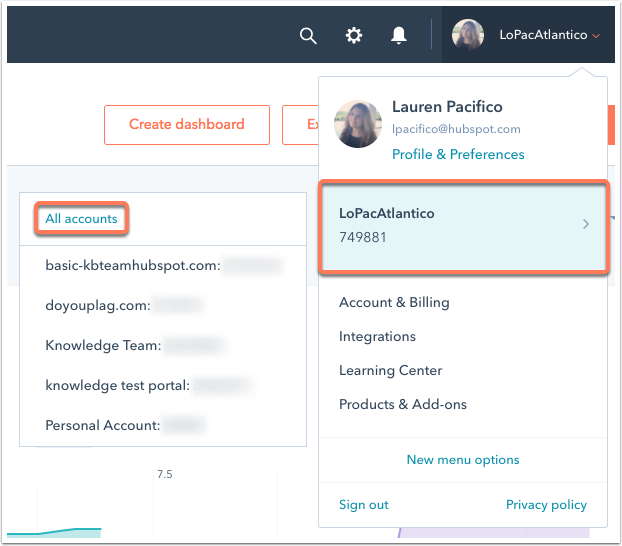Click Lauren Pacifico's large profile photo
Viewport: 622px width, 546px height.
(358, 125)
